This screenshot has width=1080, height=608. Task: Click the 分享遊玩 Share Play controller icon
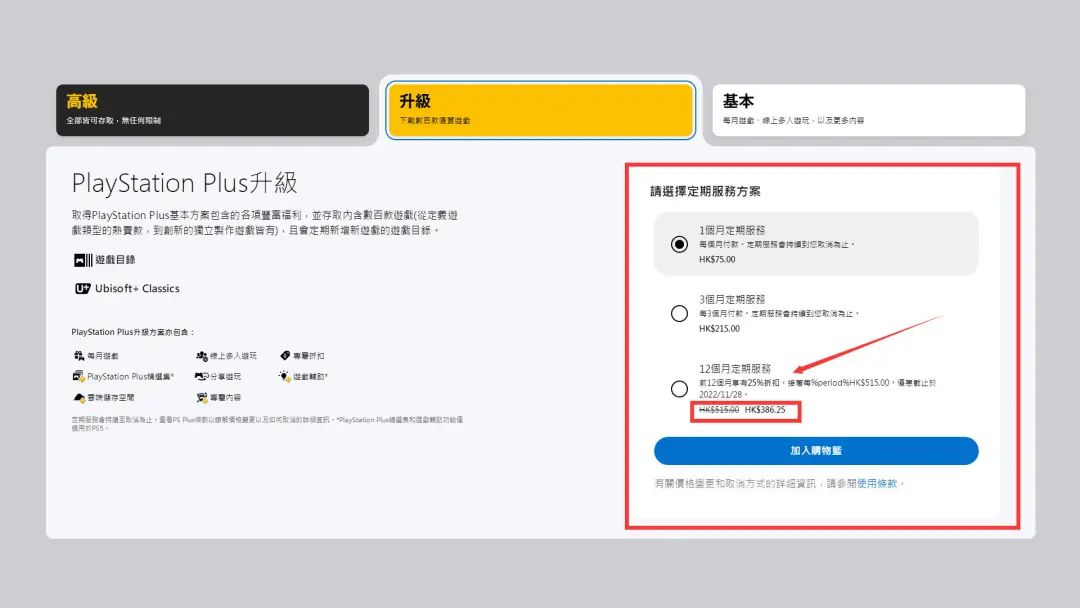(x=201, y=377)
